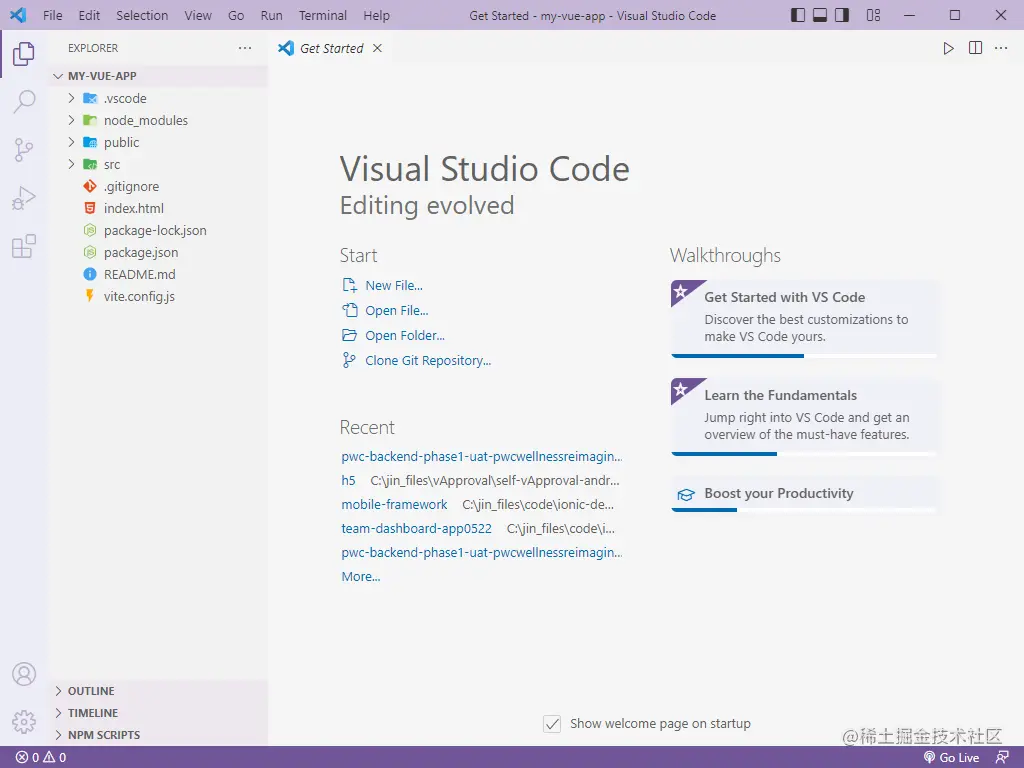Image resolution: width=1024 pixels, height=768 pixels.
Task: Open the Selection menu
Action: [142, 16]
